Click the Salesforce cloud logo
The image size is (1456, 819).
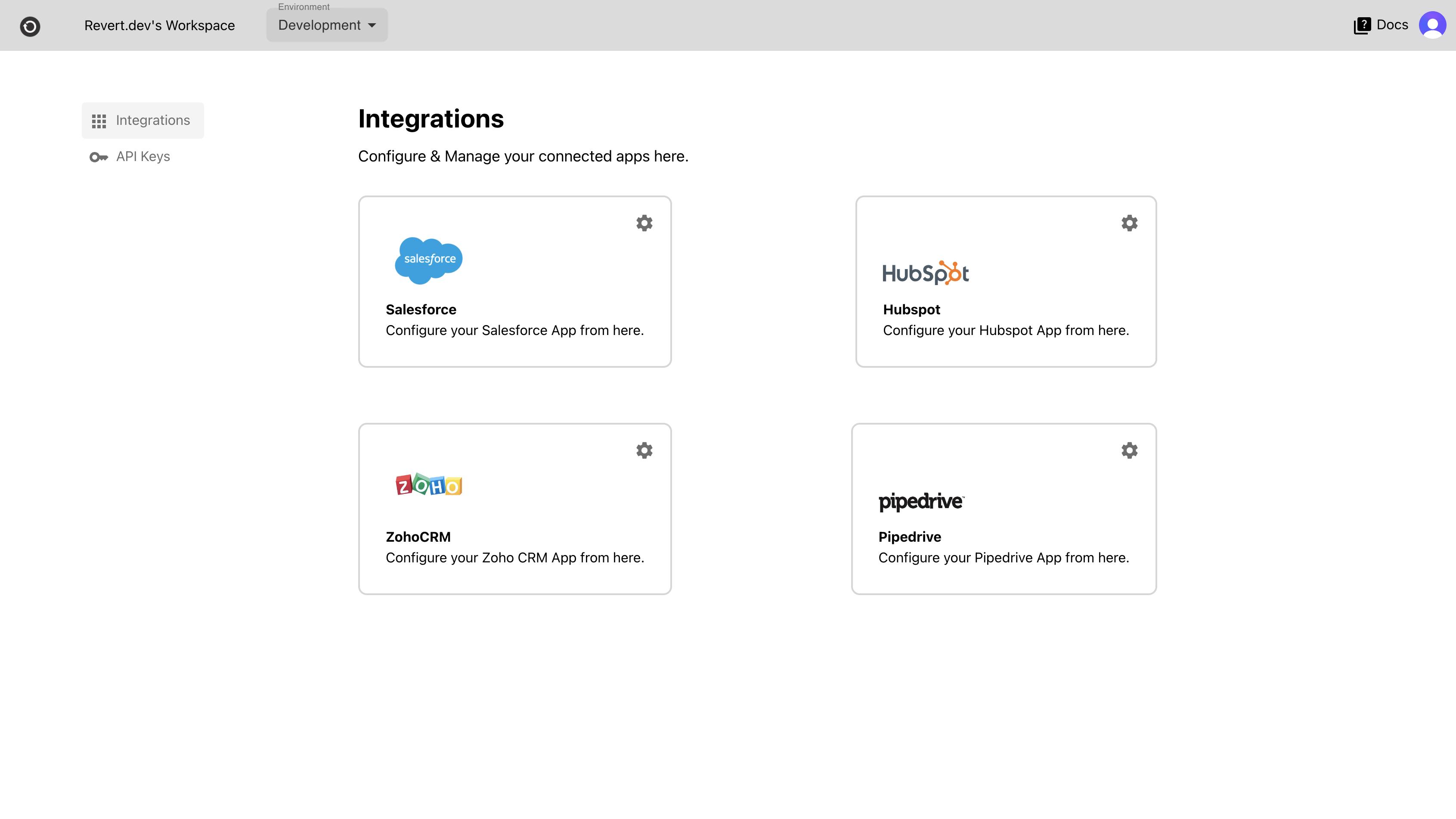tap(428, 260)
